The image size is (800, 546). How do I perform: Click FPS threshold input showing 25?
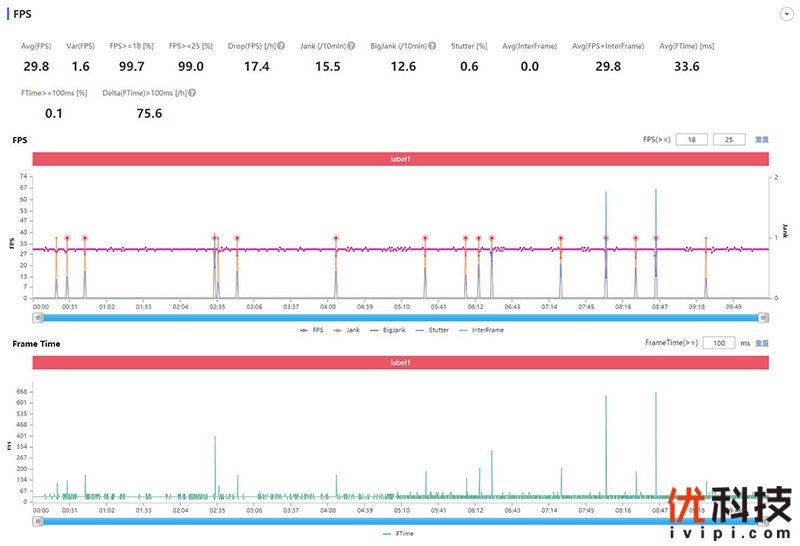tap(729, 140)
